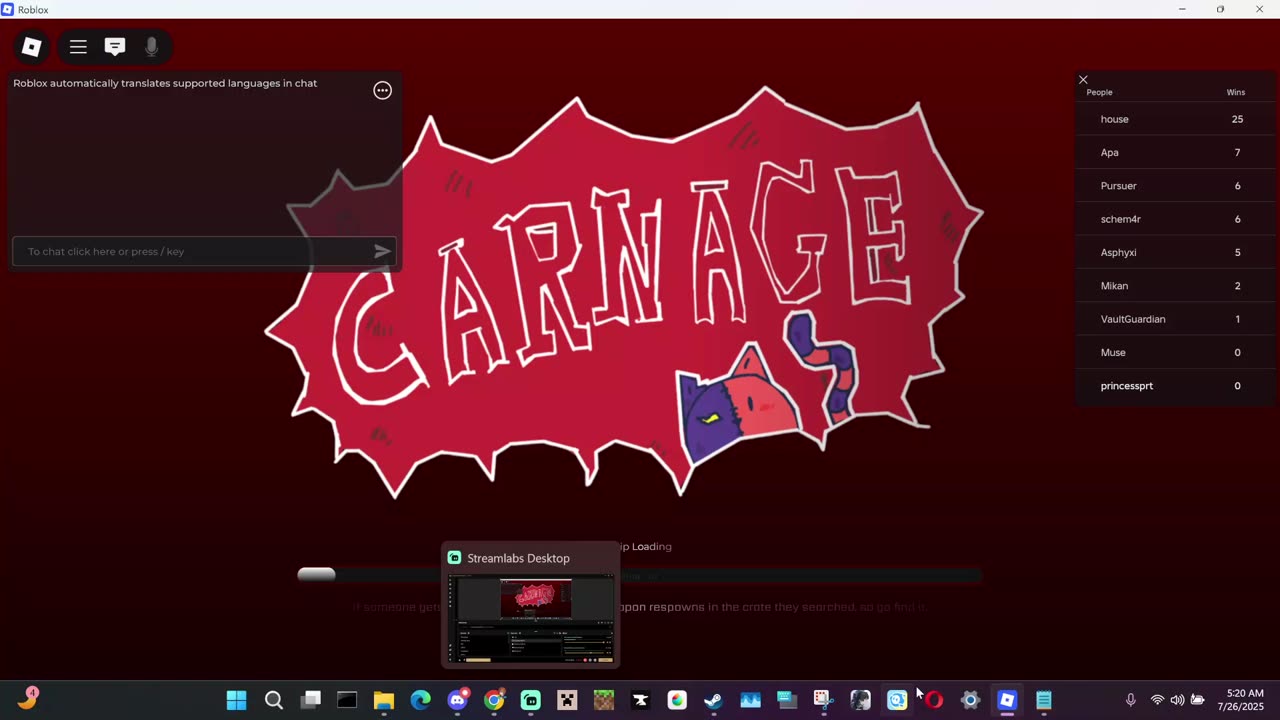
Task: Switch to Roblox taskbar icon
Action: tap(1007, 700)
